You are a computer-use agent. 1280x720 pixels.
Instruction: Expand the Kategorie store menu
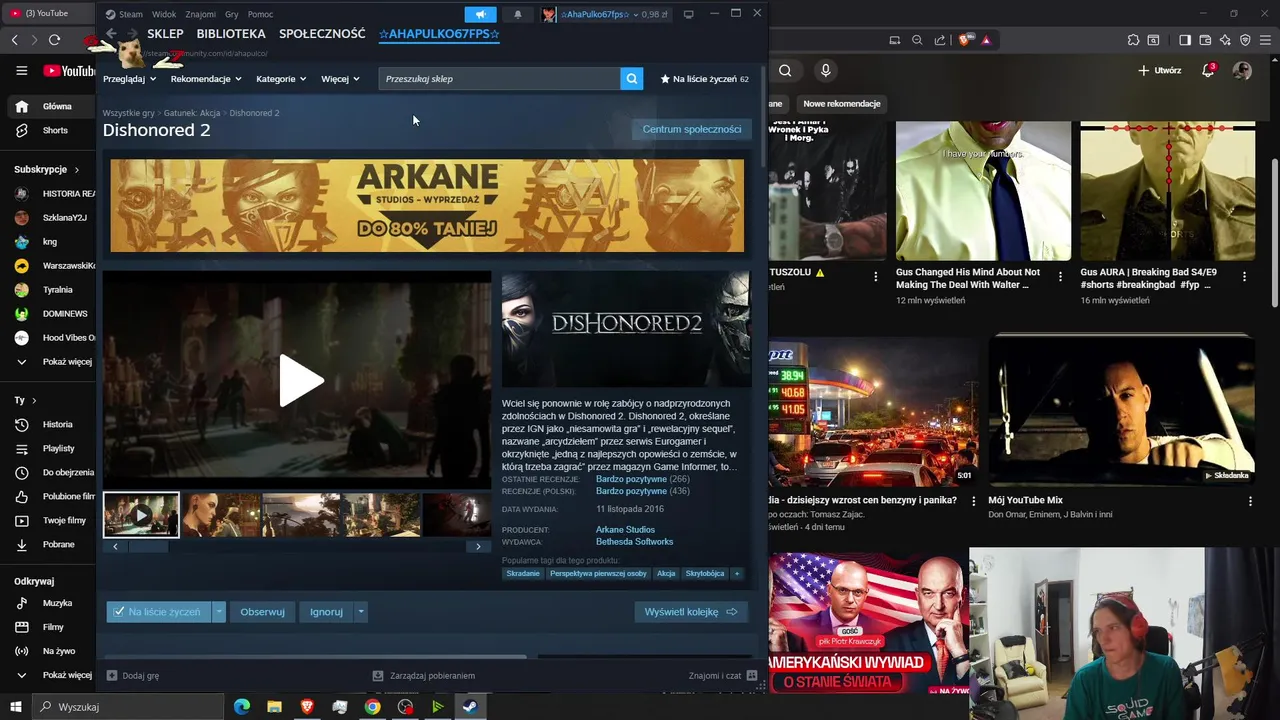pos(281,78)
